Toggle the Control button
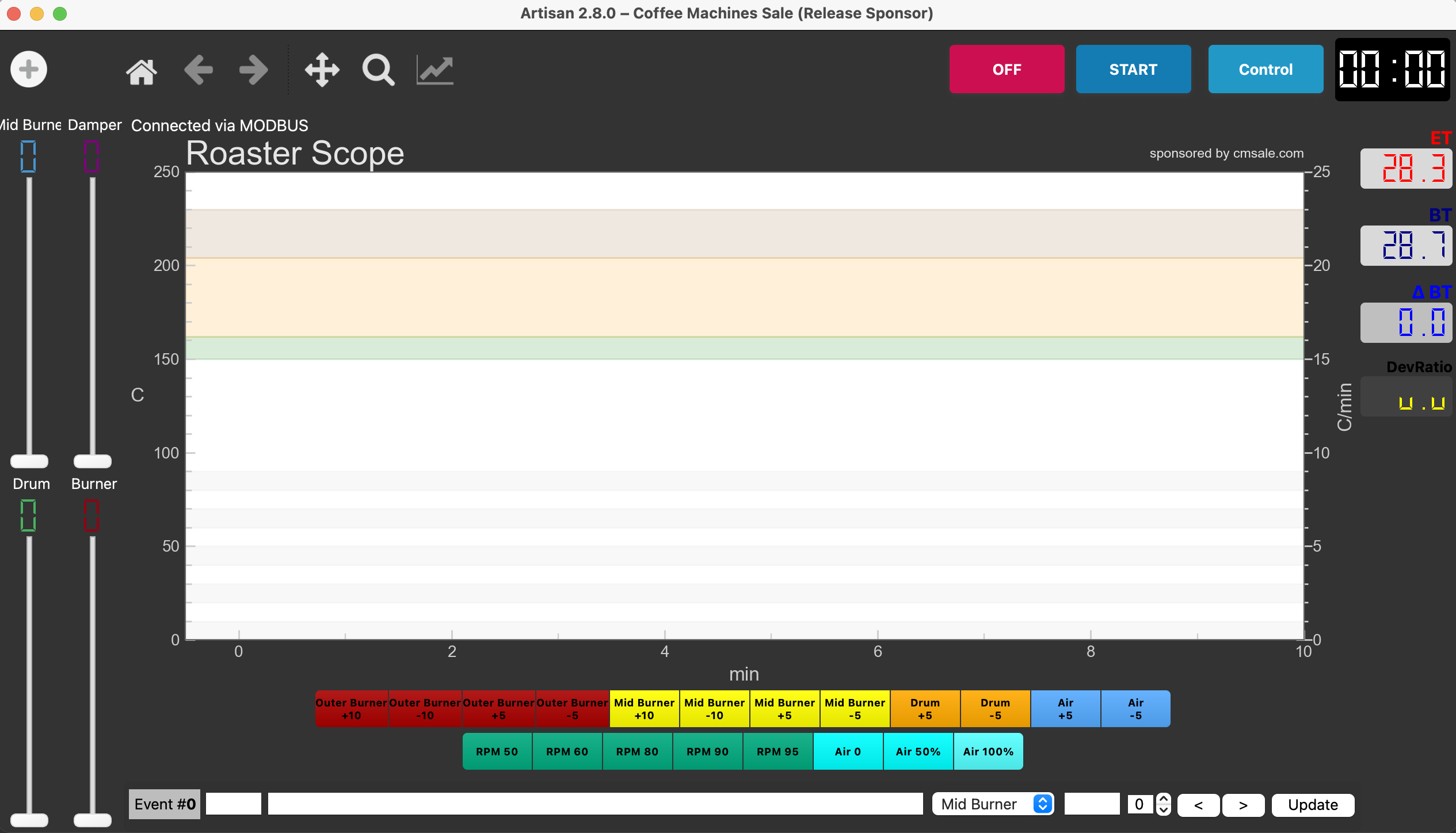 tap(1266, 70)
